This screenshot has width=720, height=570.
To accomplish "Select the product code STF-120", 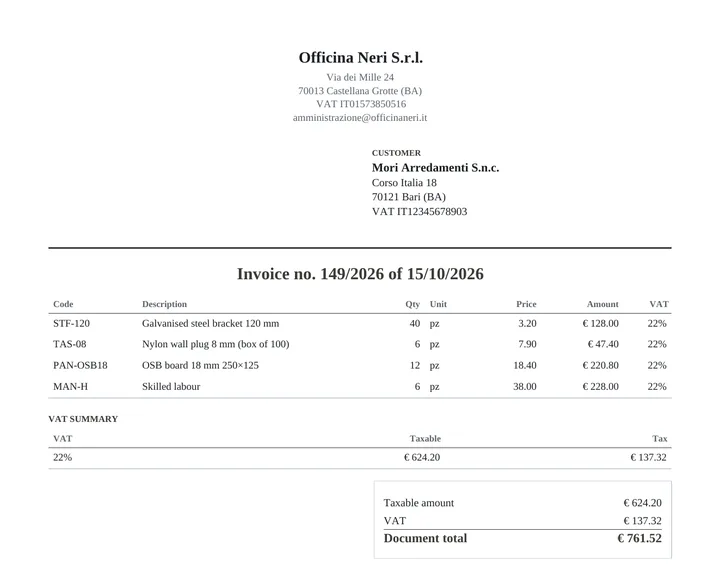I will (x=71, y=323).
